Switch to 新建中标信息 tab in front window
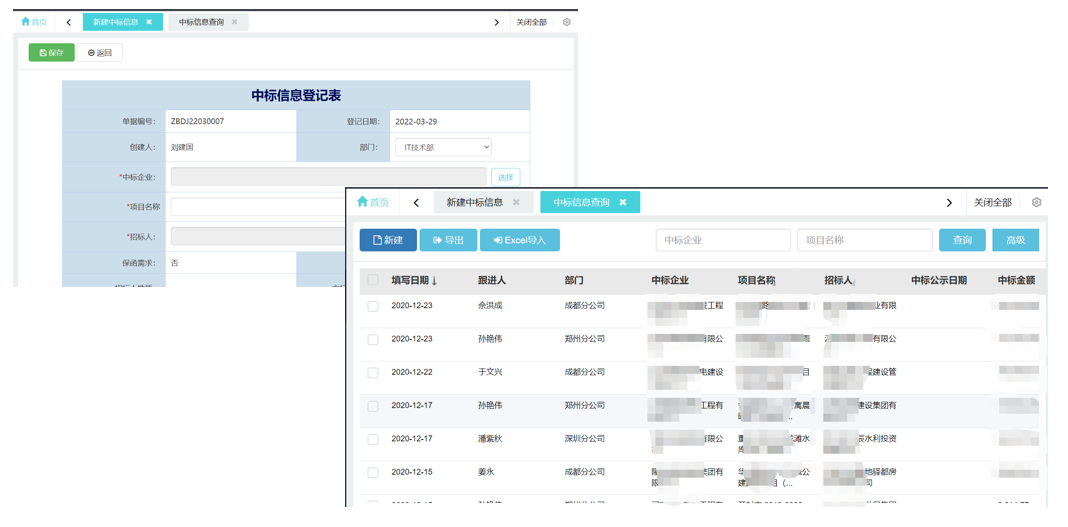The image size is (1068, 527). 475,202
